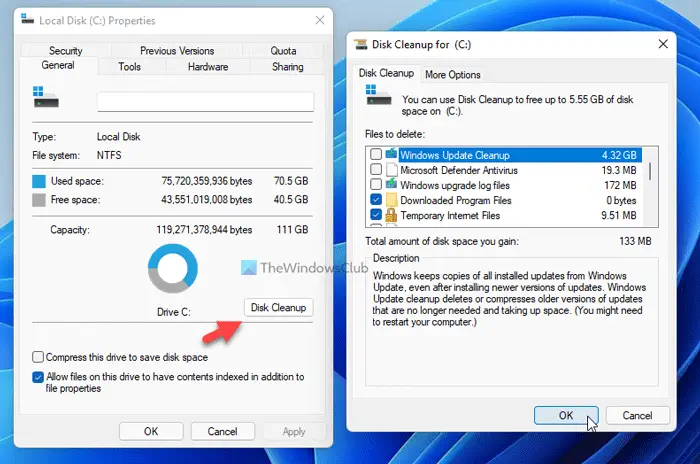Viewport: 700px width, 464px height.
Task: Open the Security tab
Action: click(66, 50)
